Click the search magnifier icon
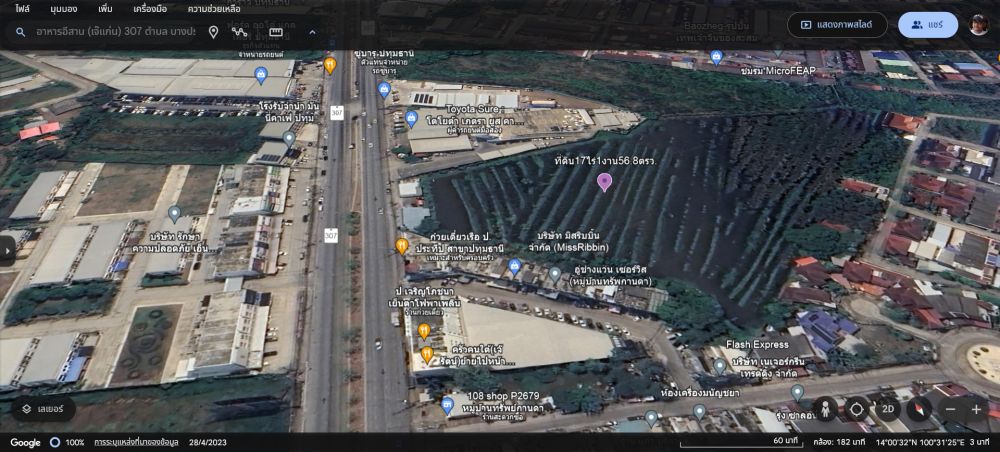This screenshot has height=452, width=1000. [x=20, y=32]
